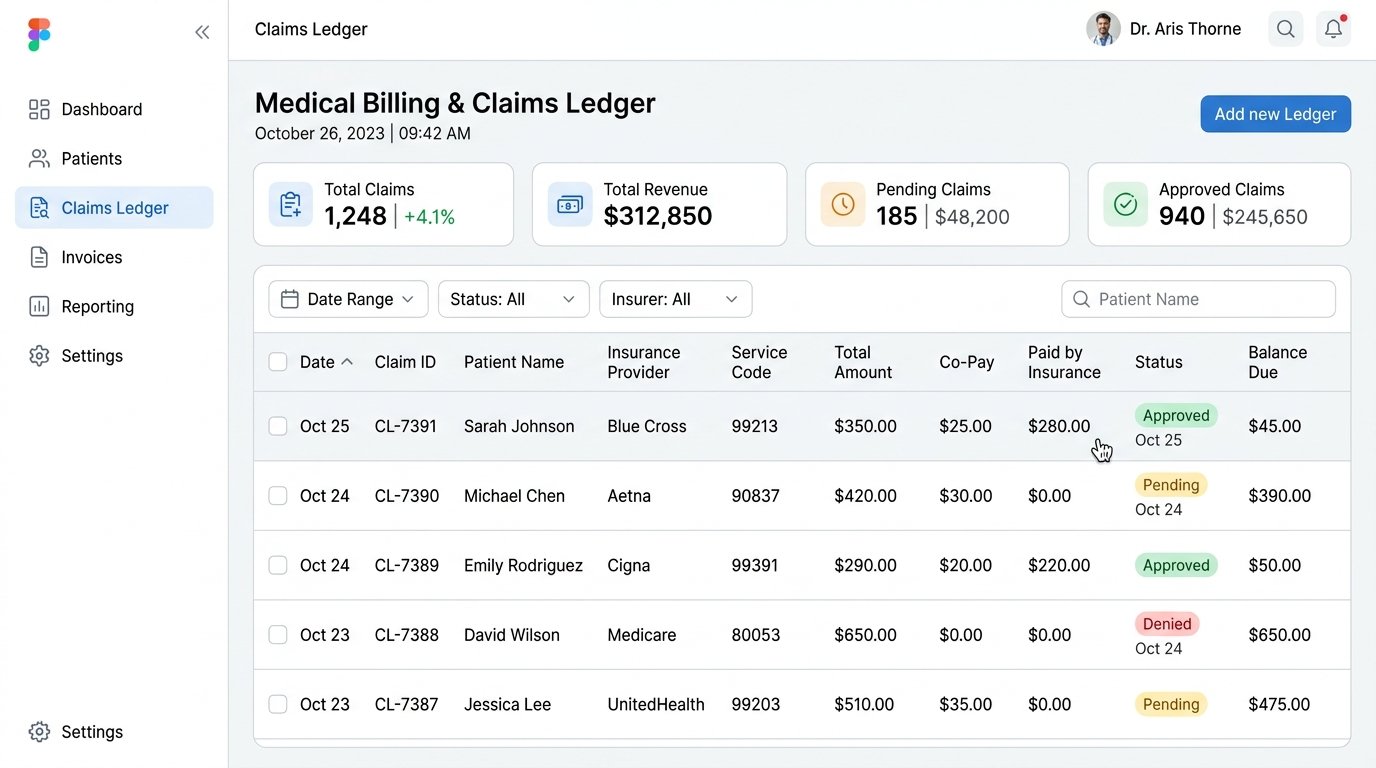This screenshot has width=1376, height=768.
Task: Click service code 99391
Action: (x=755, y=565)
